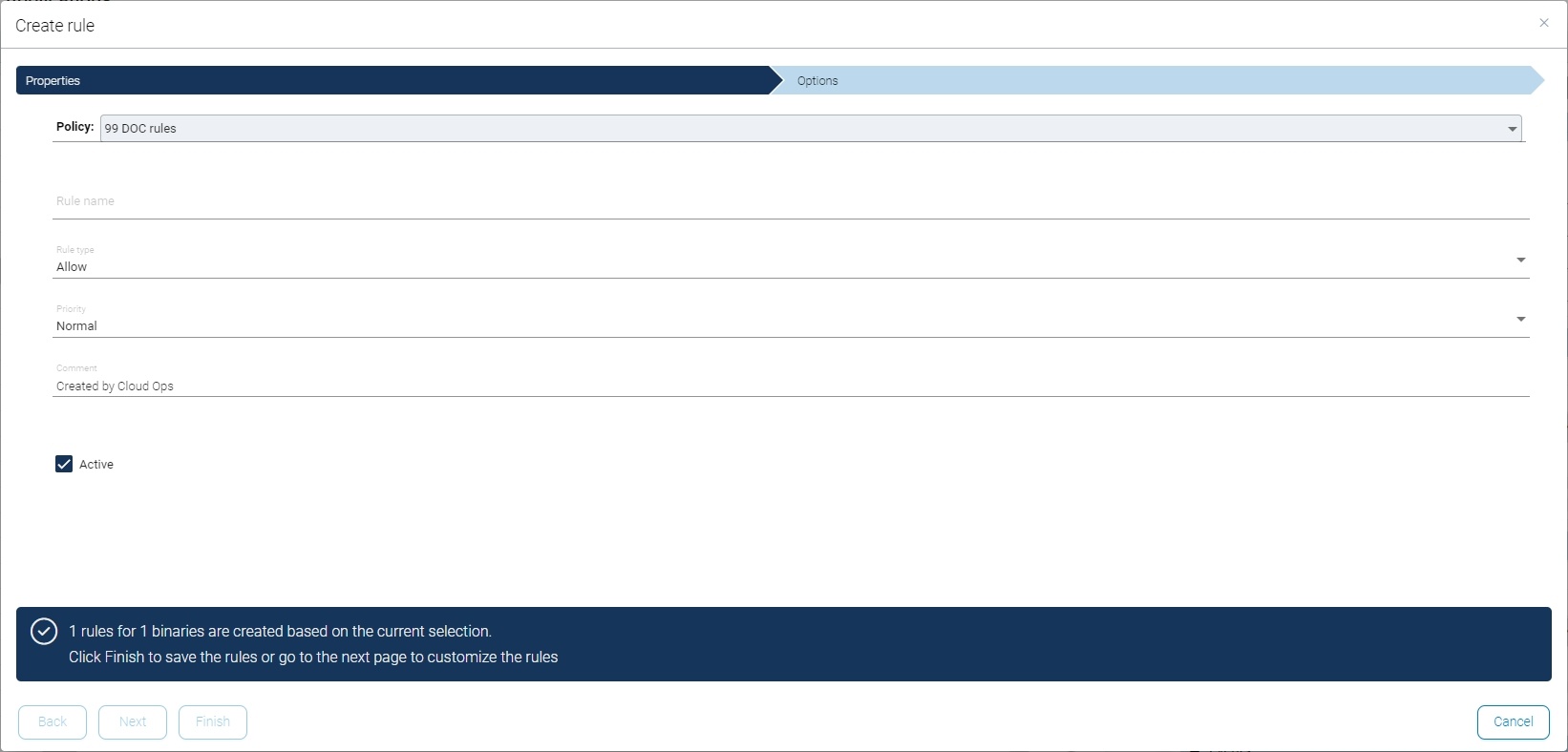Expand the Priority dropdown set to Normal
The height and width of the screenshot is (752, 1568).
tap(792, 320)
